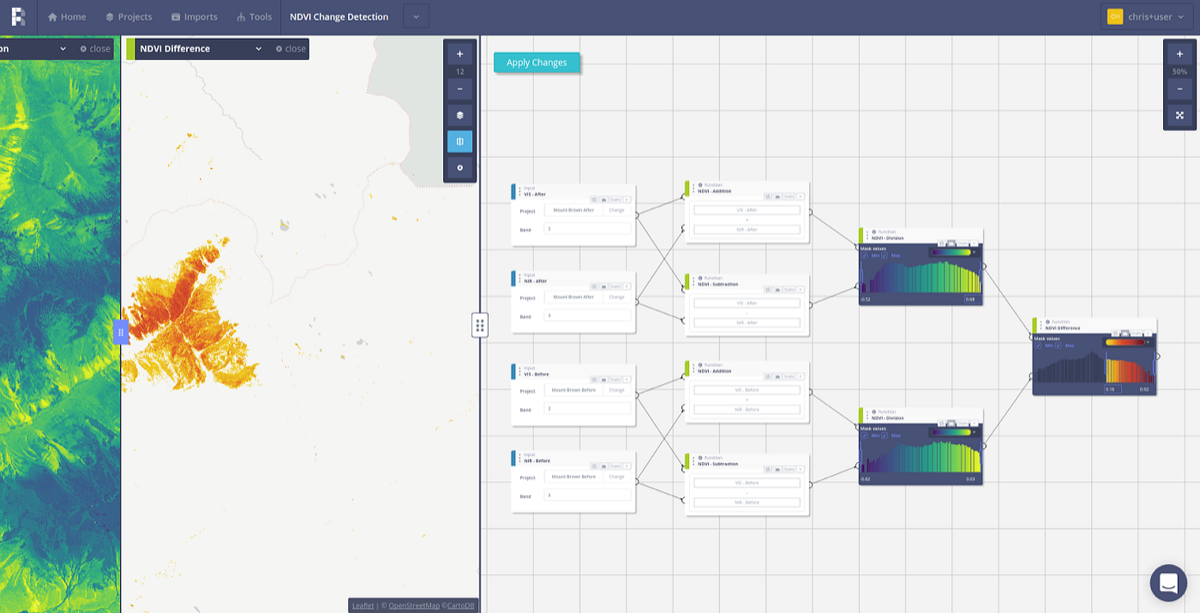
Task: Go to the Projects menu
Action: pyautogui.click(x=129, y=17)
